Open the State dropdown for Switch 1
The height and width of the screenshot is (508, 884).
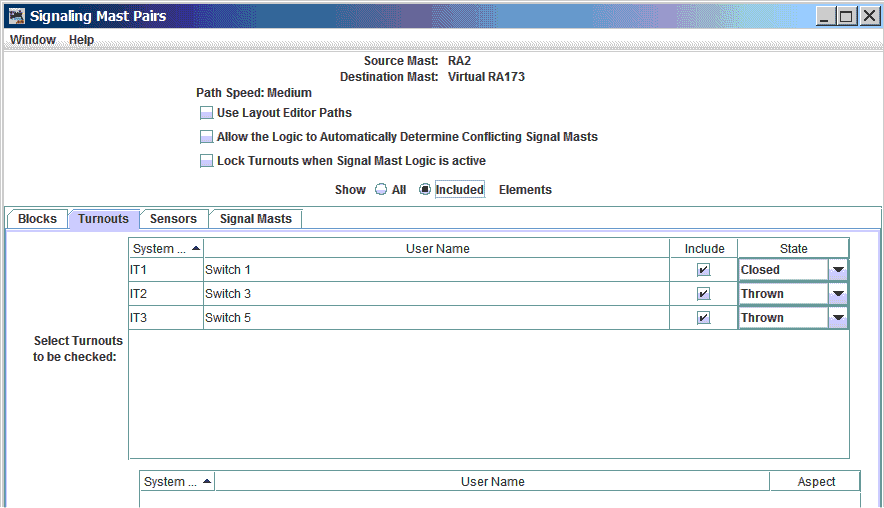pyautogui.click(x=838, y=270)
